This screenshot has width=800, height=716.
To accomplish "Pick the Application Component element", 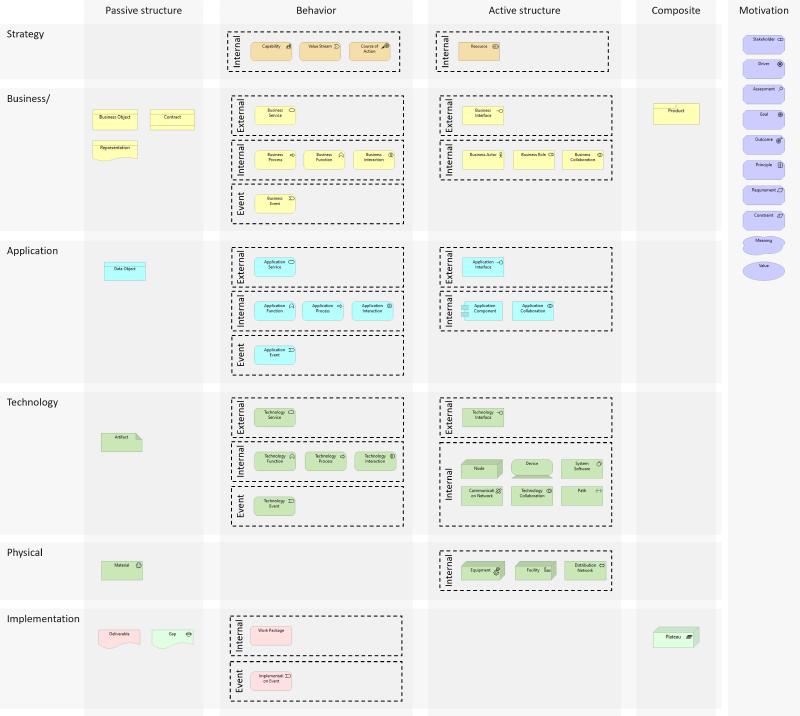I will pyautogui.click(x=482, y=311).
